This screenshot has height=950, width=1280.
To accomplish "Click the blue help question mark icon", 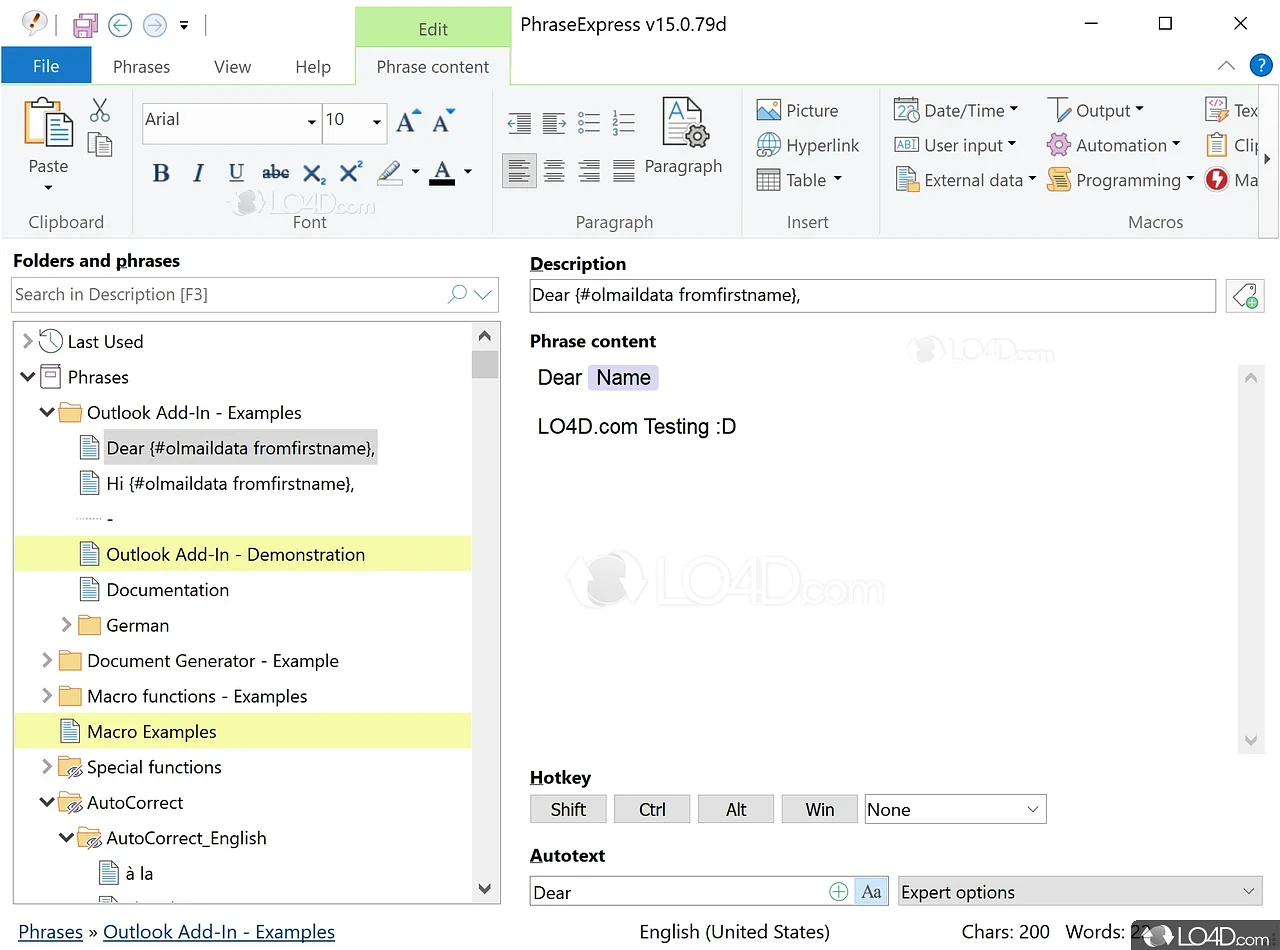I will click(x=1261, y=66).
